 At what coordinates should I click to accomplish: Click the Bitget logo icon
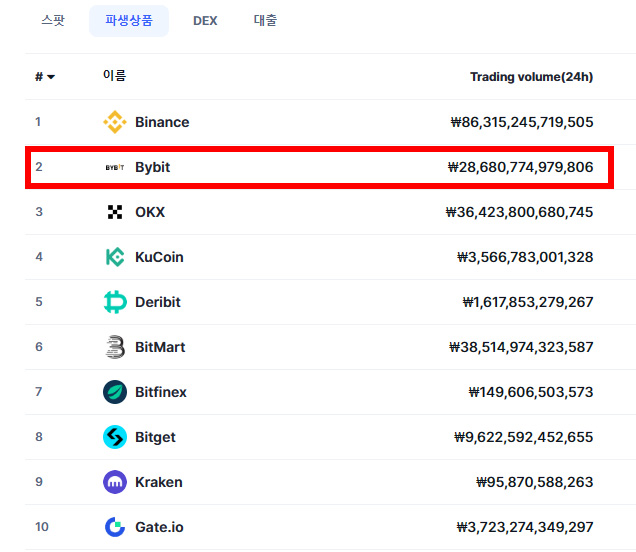point(115,437)
